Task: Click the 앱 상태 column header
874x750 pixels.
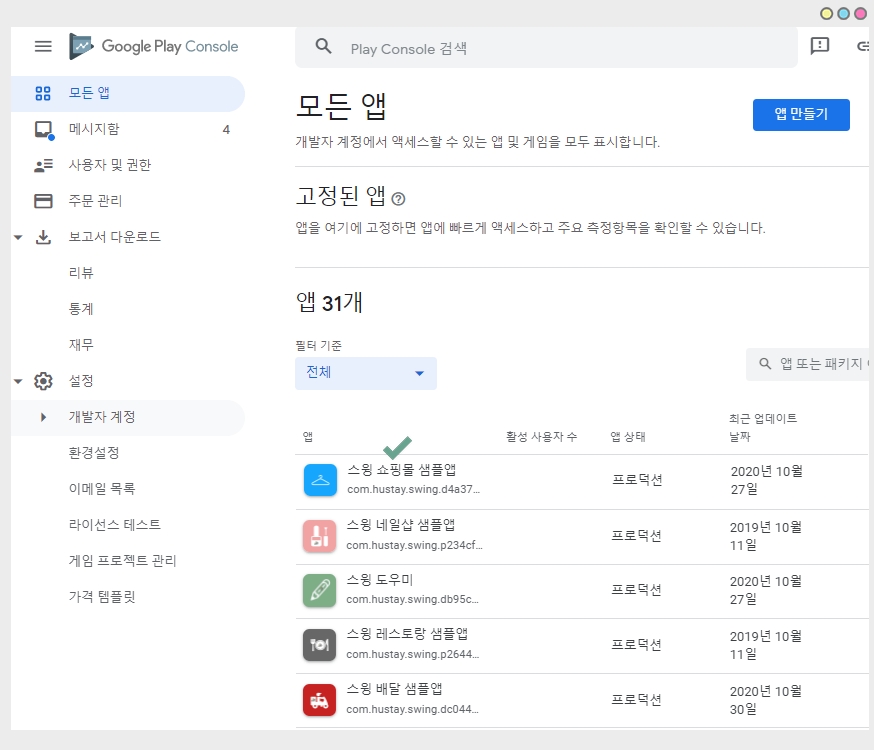Action: 628,437
